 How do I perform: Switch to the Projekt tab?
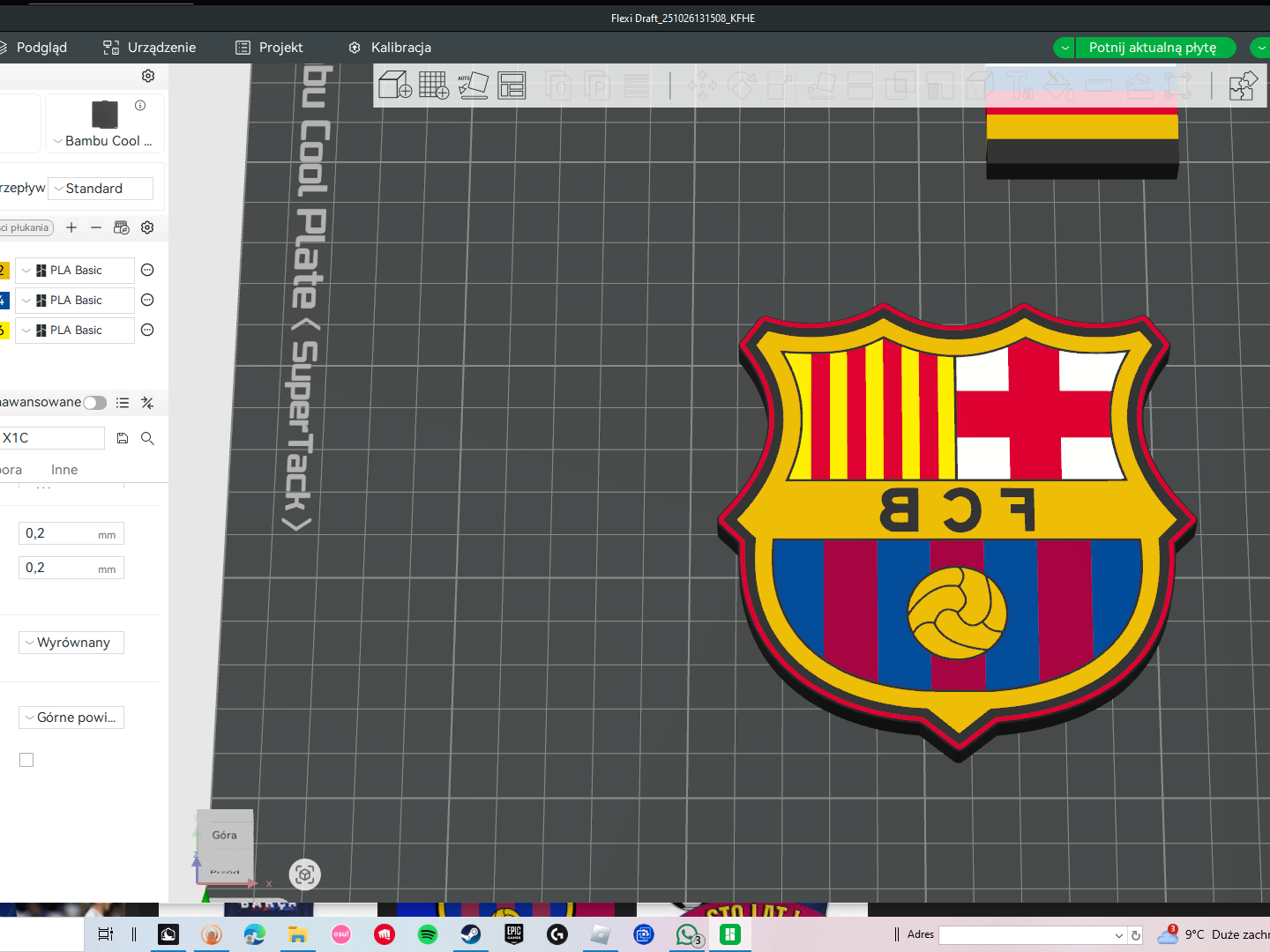click(269, 48)
